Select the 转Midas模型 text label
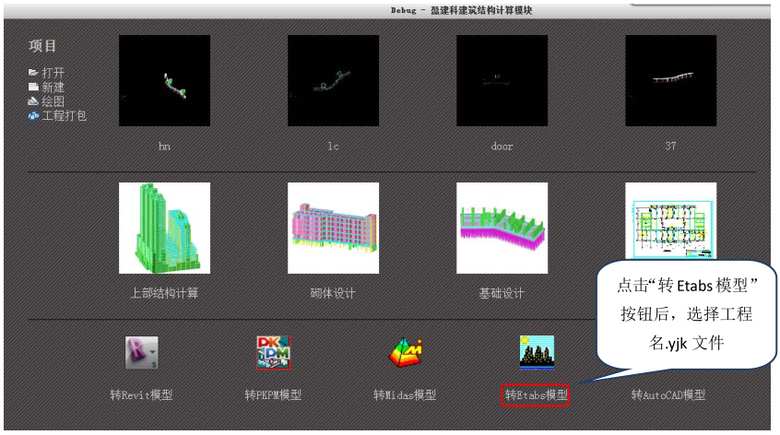The width and height of the screenshot is (780, 435). [x=405, y=395]
